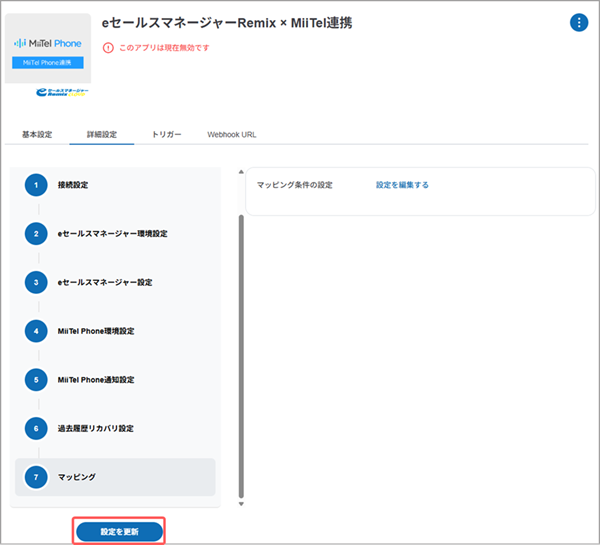Click step 6 number circle
The height and width of the screenshot is (545, 600).
36,428
